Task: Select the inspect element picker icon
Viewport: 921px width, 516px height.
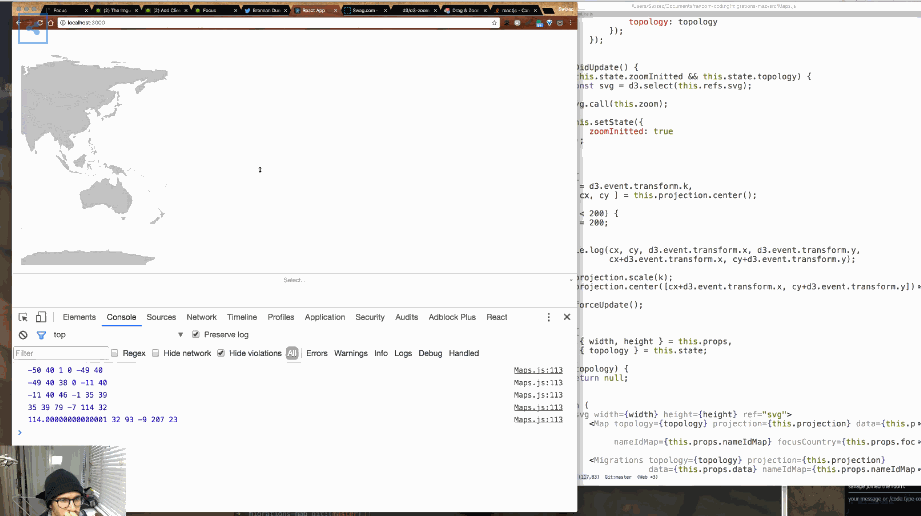Action: pyautogui.click(x=23, y=317)
